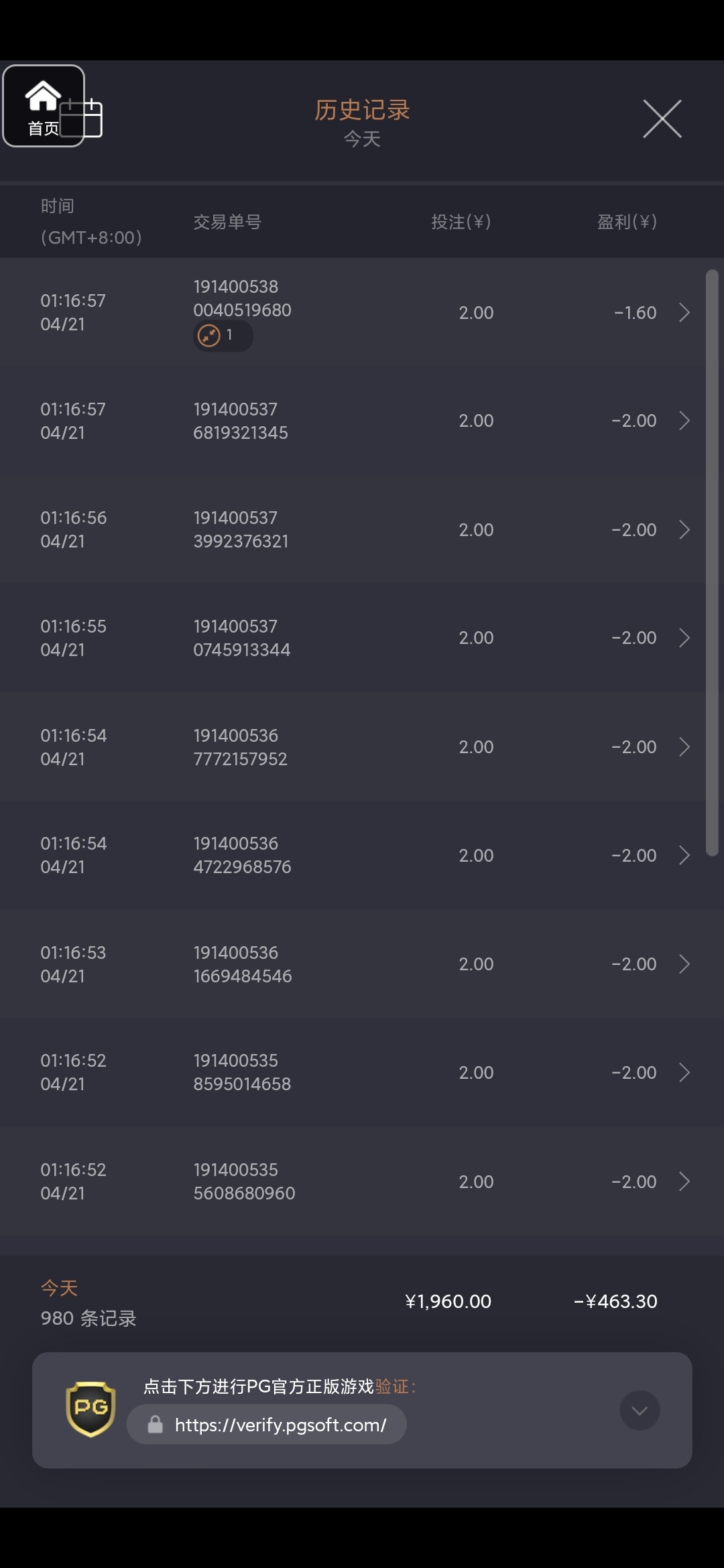This screenshot has height=1568, width=724.
Task: Tap the home (首页) icon
Action: 43,105
